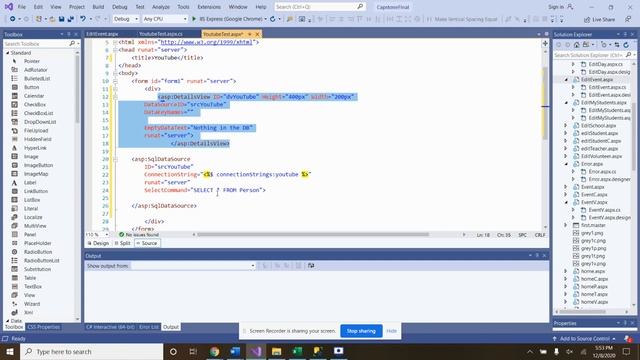Open the File menu
The height and width of the screenshot is (360, 640).
coord(22,7)
